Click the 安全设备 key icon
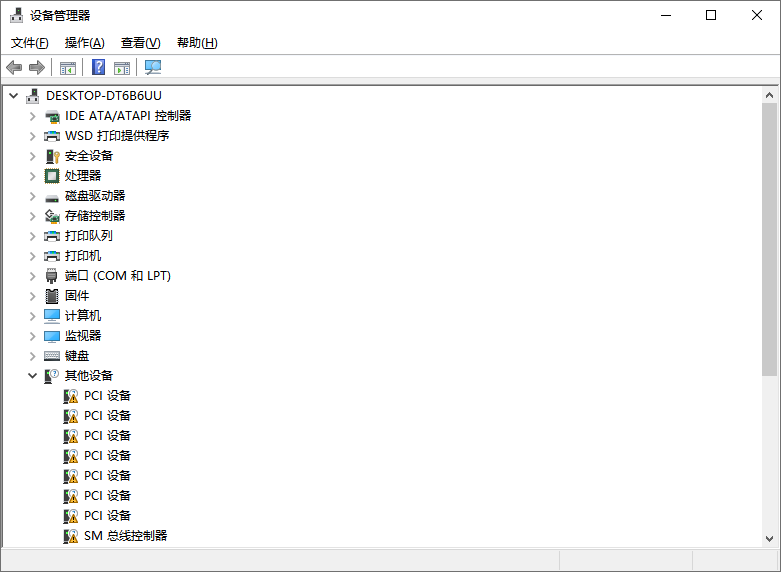 pos(52,156)
